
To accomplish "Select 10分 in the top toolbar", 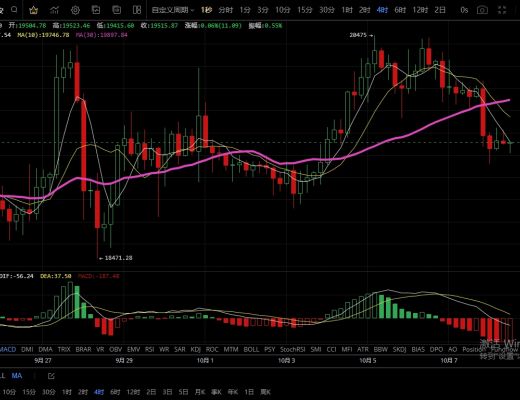I will coord(283,10).
